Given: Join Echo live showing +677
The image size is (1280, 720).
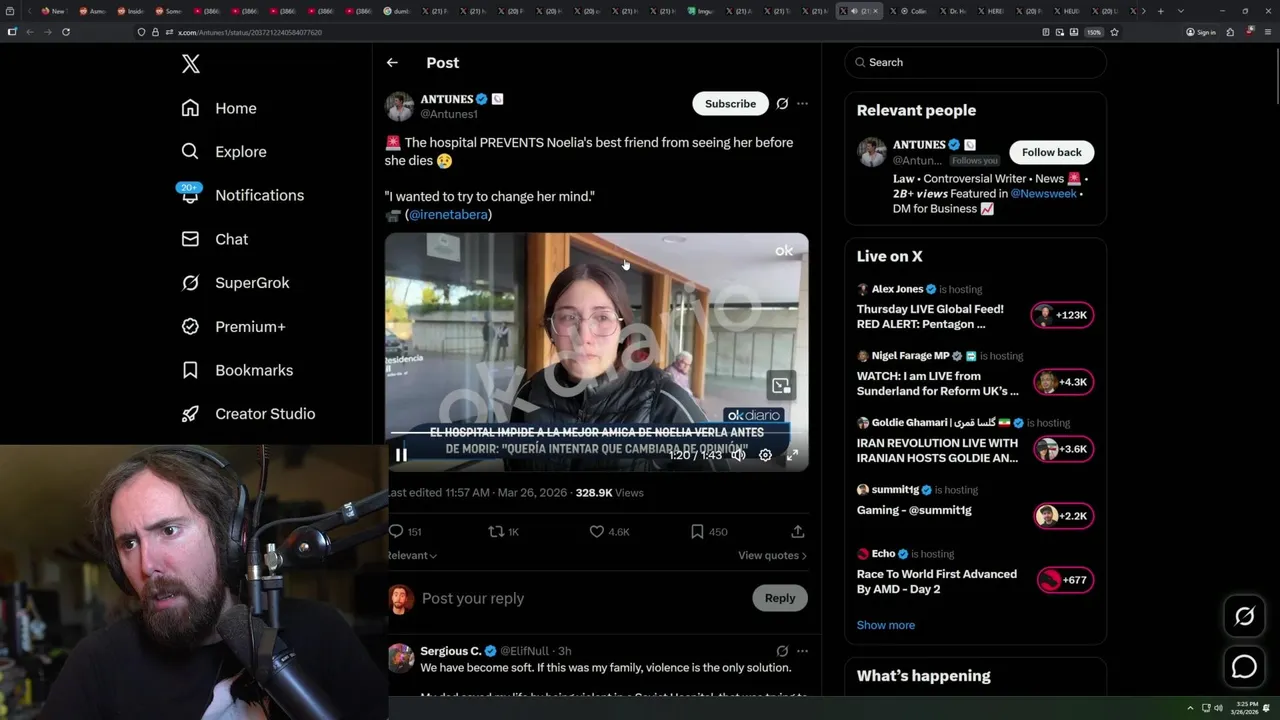Looking at the screenshot, I should (1063, 580).
